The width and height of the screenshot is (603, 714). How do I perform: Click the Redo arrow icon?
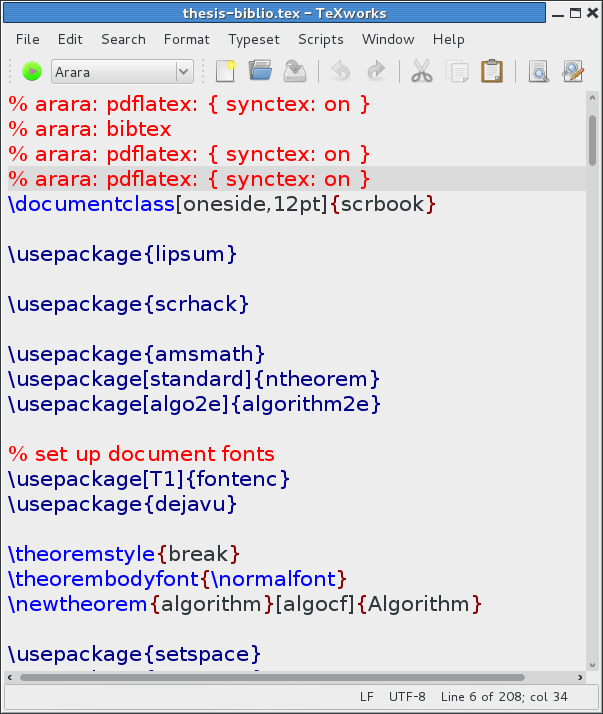pyautogui.click(x=376, y=71)
